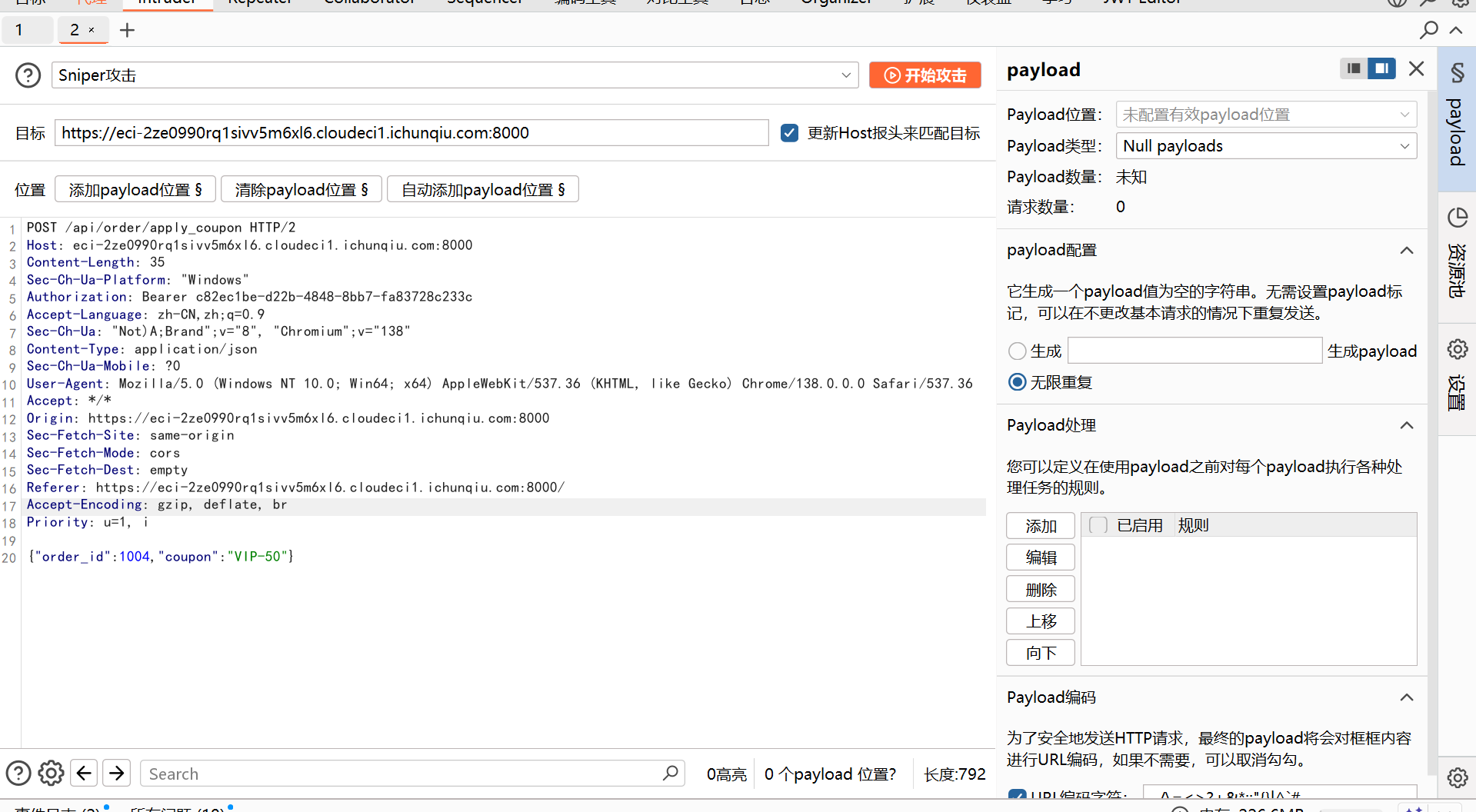Go to previous search match arrow
1476x812 pixels.
coord(84,773)
